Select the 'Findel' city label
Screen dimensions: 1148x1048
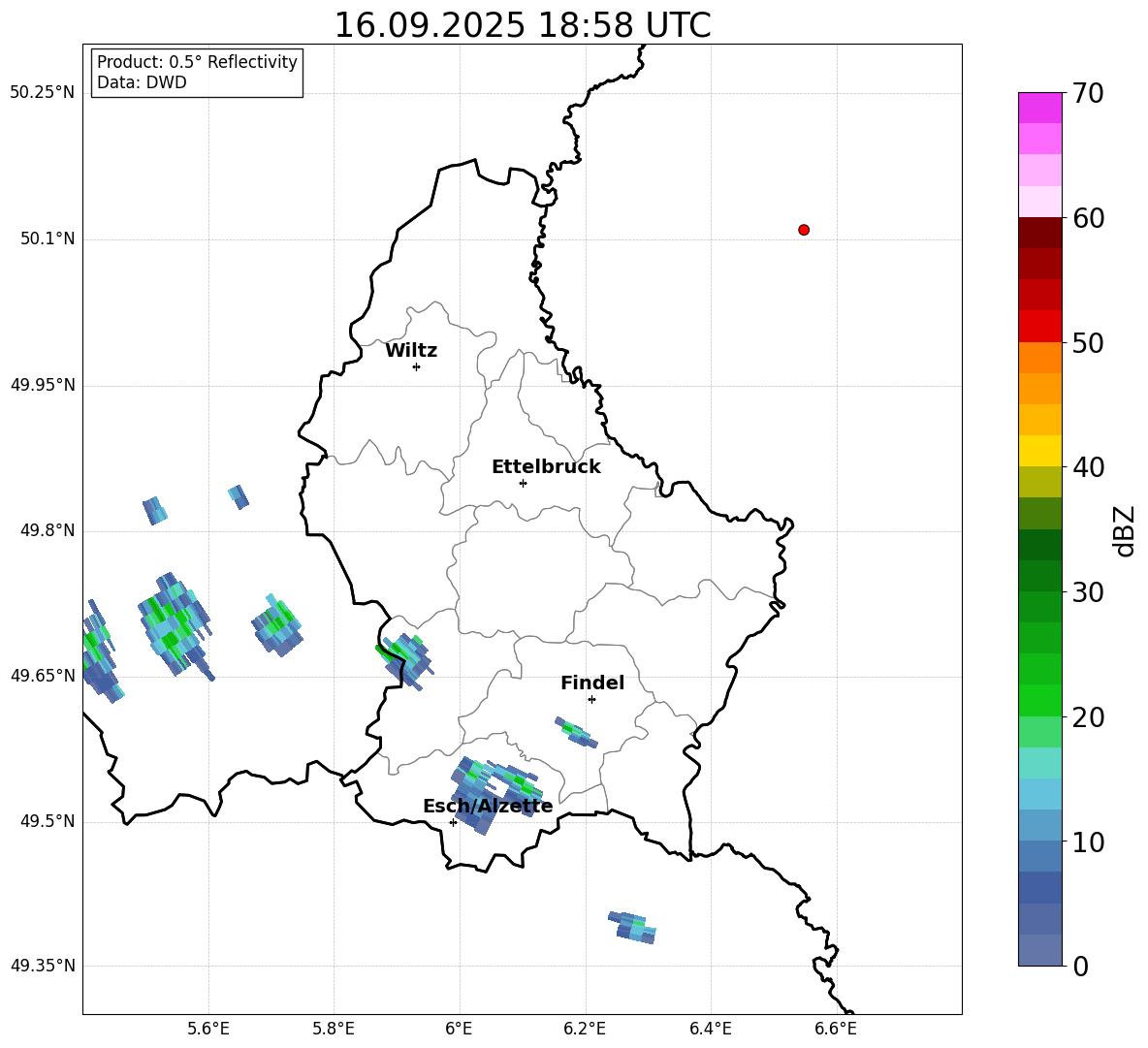[x=592, y=683]
